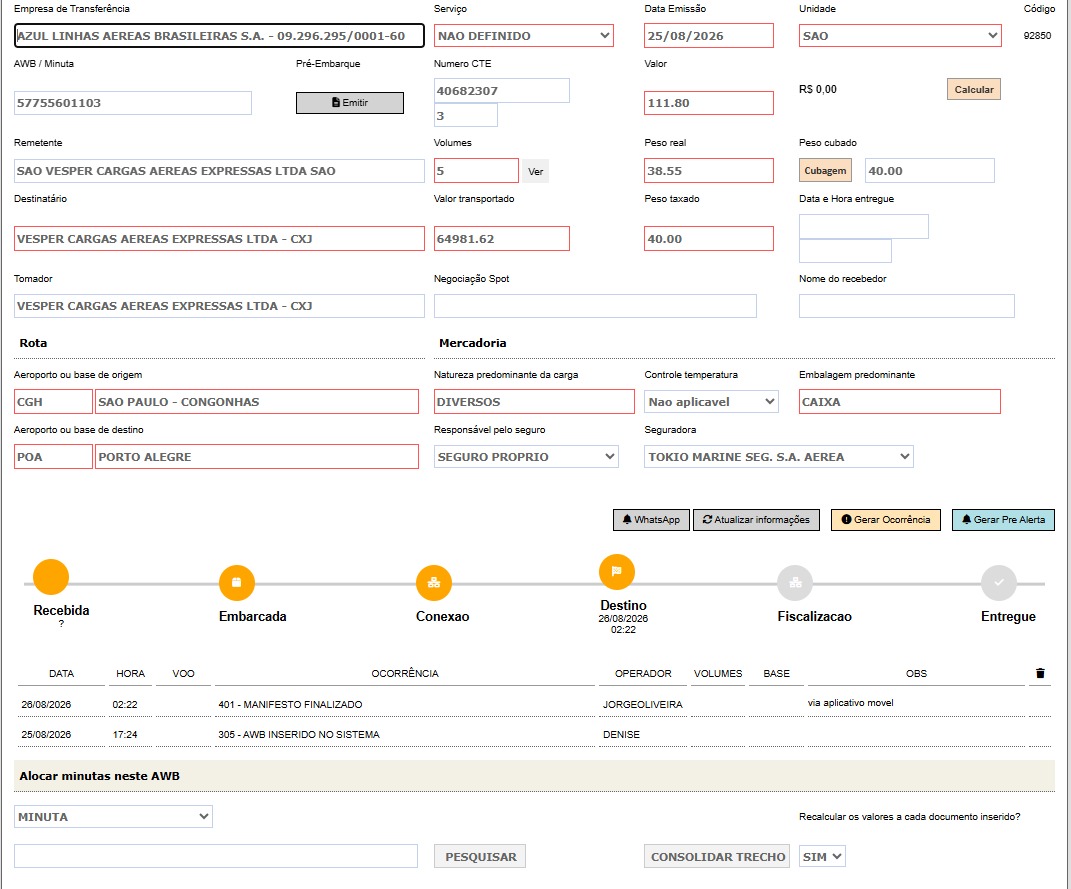Click the entrega hour field
The width and height of the screenshot is (1071, 889).
click(x=846, y=251)
